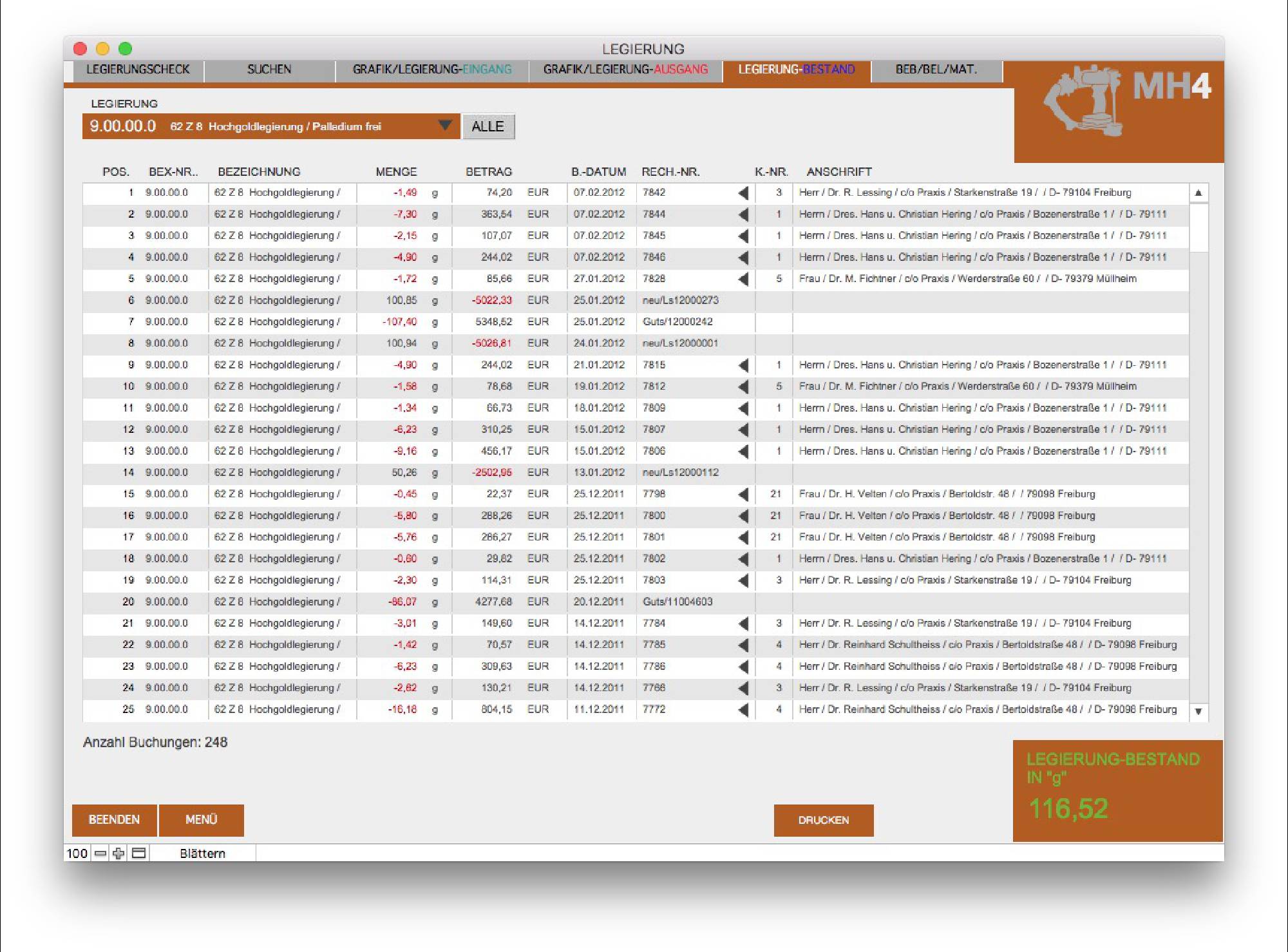Click the arrow icon in row 15
Screen dimensions: 1288x952
743,494
